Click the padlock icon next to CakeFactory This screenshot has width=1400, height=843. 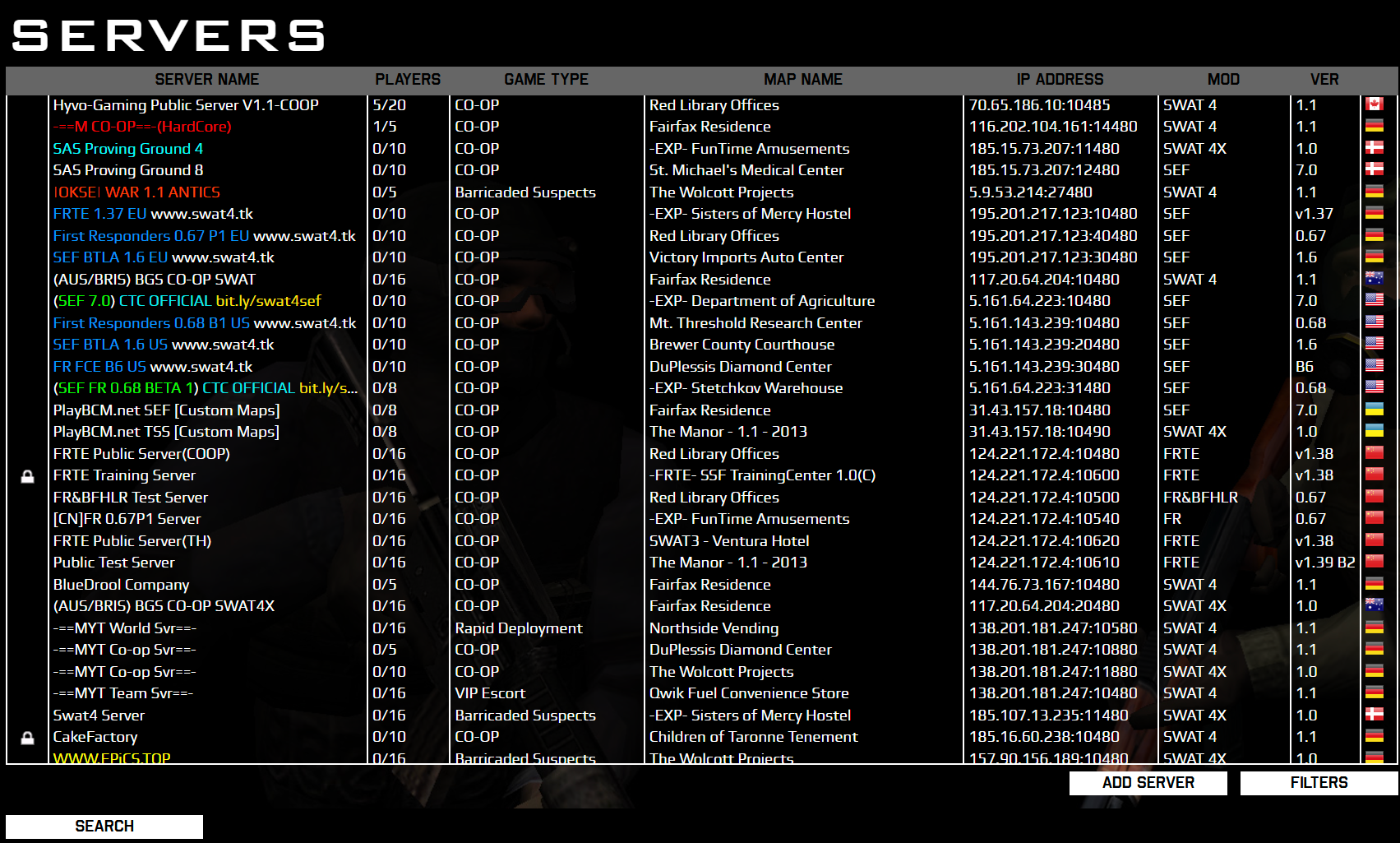tap(29, 737)
